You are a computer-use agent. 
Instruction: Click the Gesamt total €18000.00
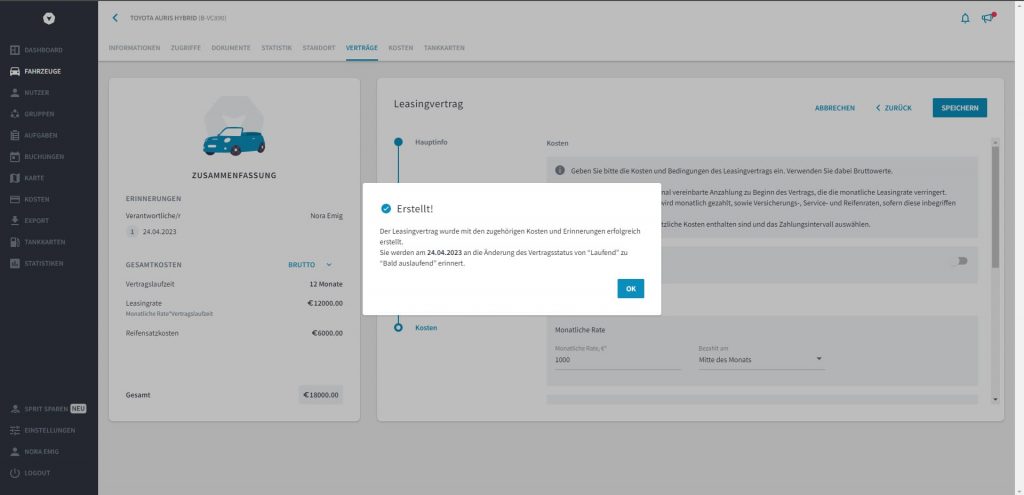pos(321,394)
